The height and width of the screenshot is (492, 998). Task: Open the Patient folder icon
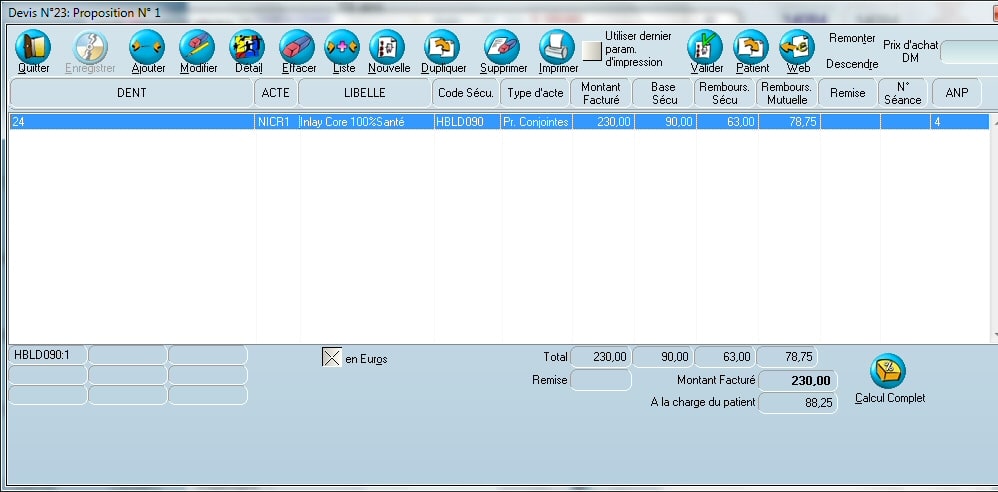pos(751,47)
